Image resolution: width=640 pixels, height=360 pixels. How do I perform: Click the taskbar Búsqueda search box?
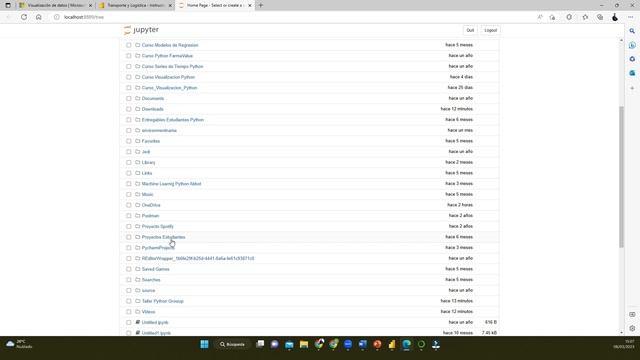point(233,344)
